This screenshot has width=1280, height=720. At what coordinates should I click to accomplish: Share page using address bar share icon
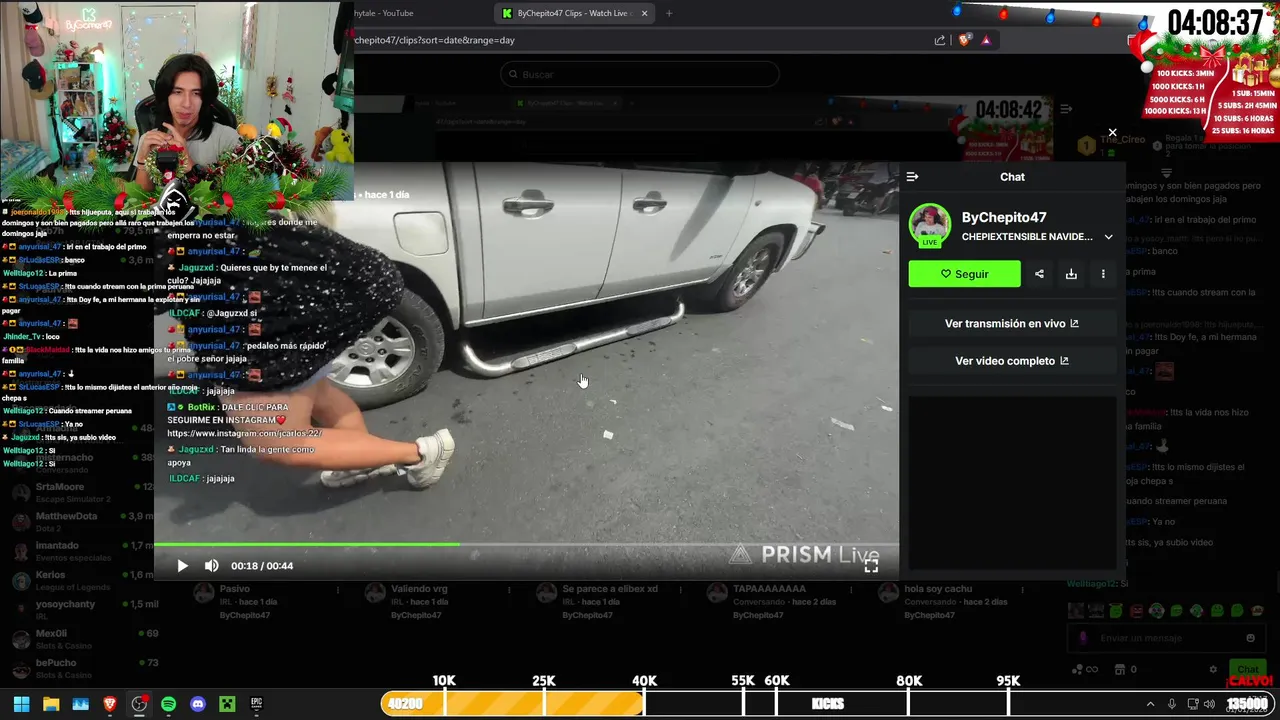[940, 40]
